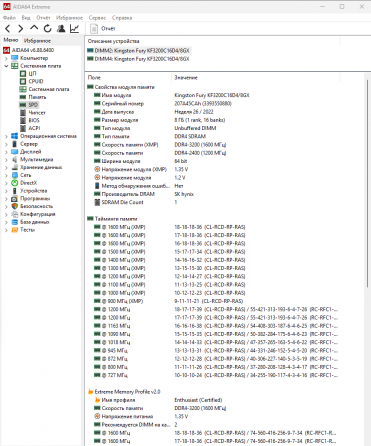Expand the Сервер tree node

click(x=6, y=144)
